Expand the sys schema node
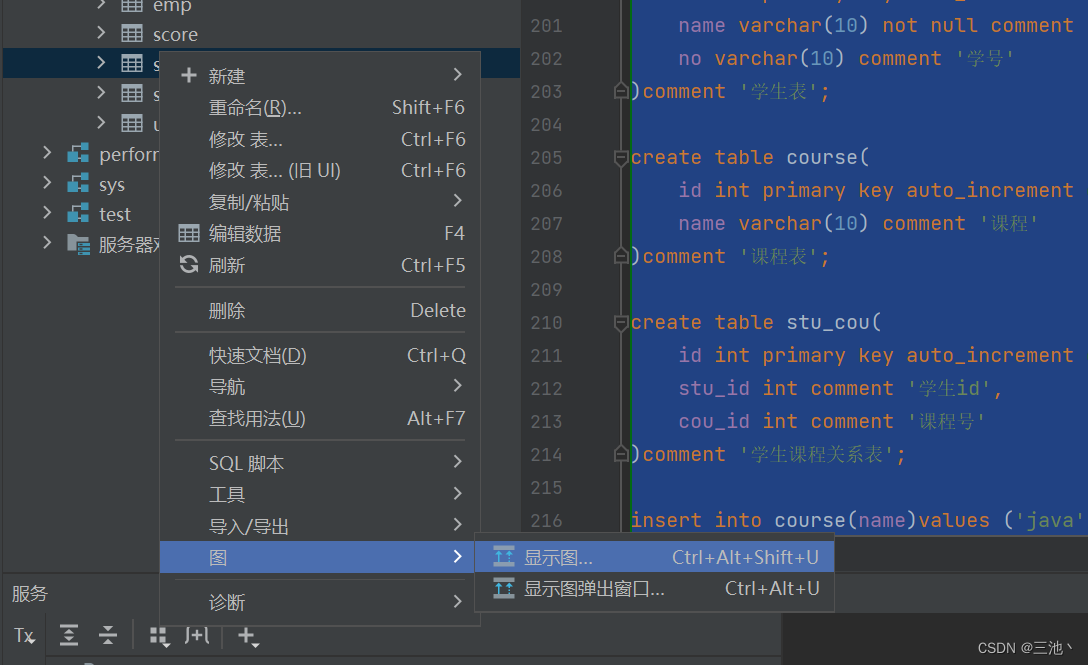This screenshot has width=1088, height=665. (x=47, y=183)
